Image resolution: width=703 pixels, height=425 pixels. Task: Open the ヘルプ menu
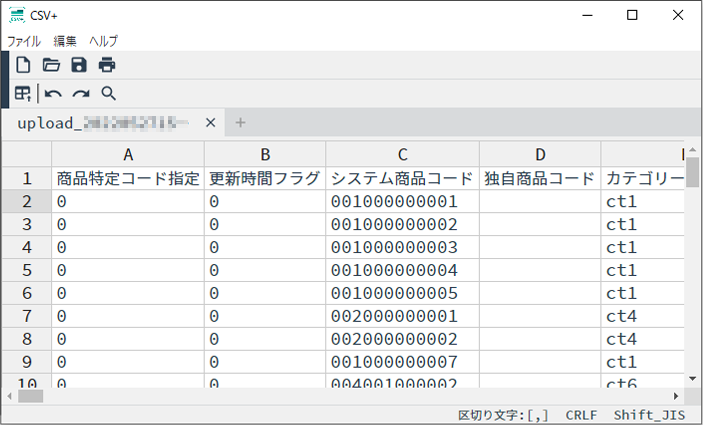(104, 41)
